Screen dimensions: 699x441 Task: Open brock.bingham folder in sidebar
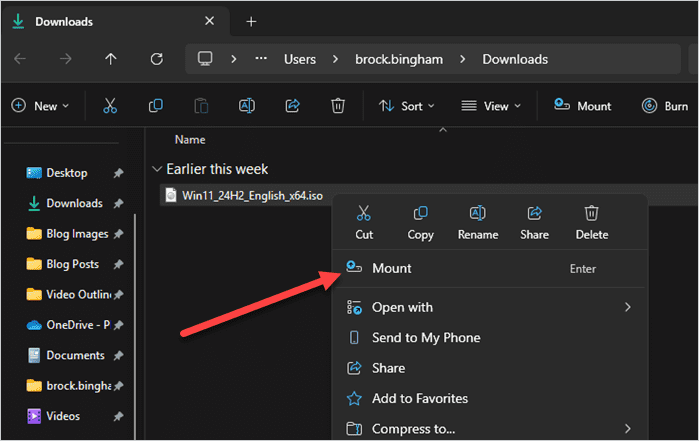[68, 386]
